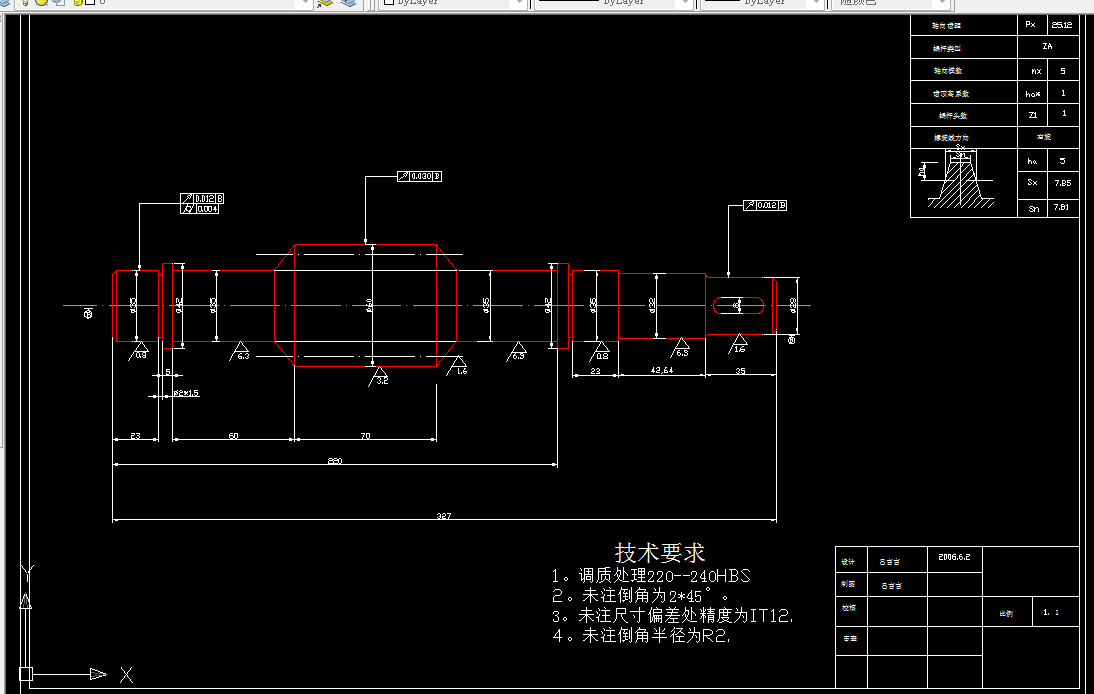Click the sun icon to freeze layer 0
This screenshot has width=1094, height=694.
pos(40,4)
